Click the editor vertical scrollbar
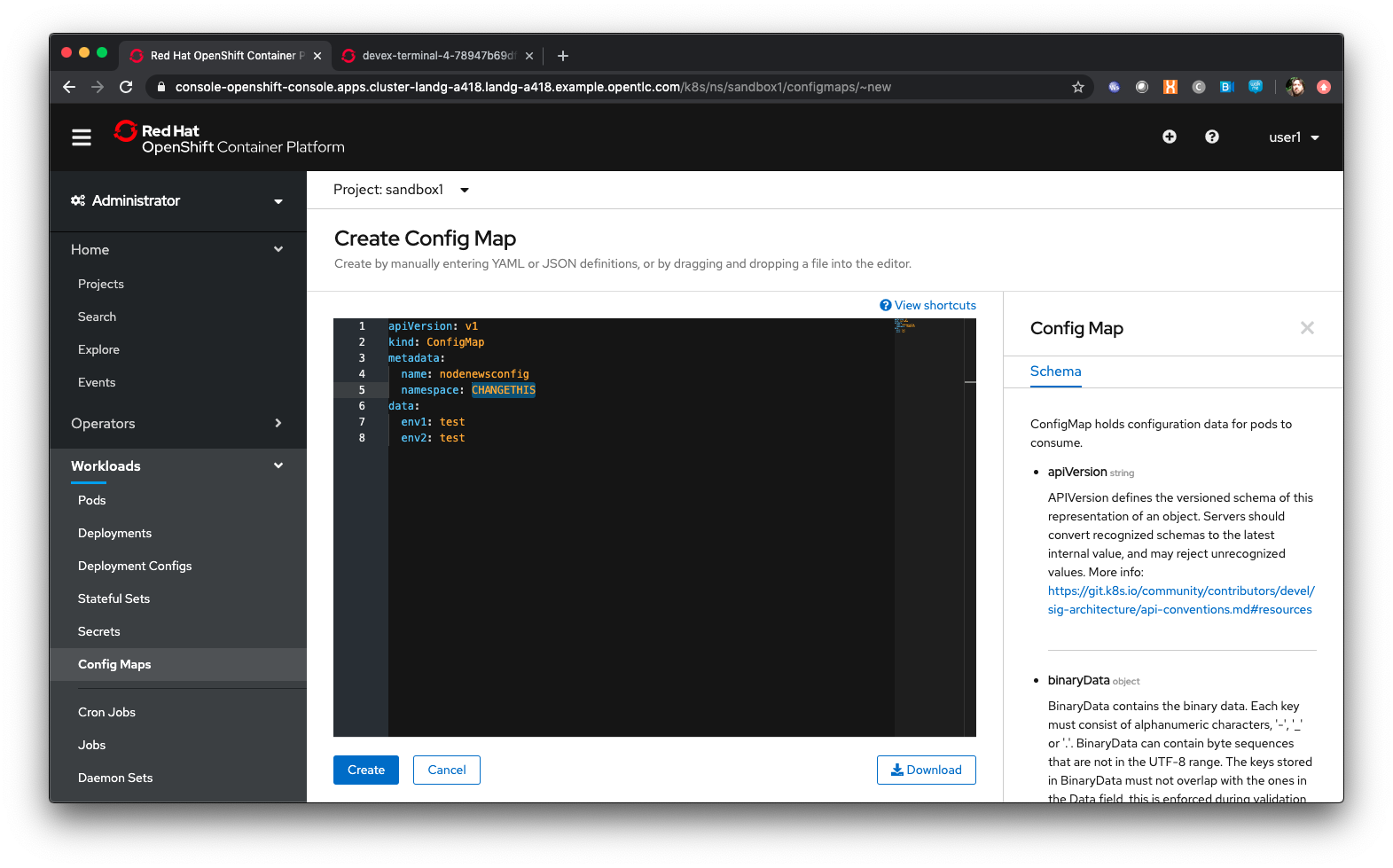This screenshot has width=1393, height=868. (970, 528)
